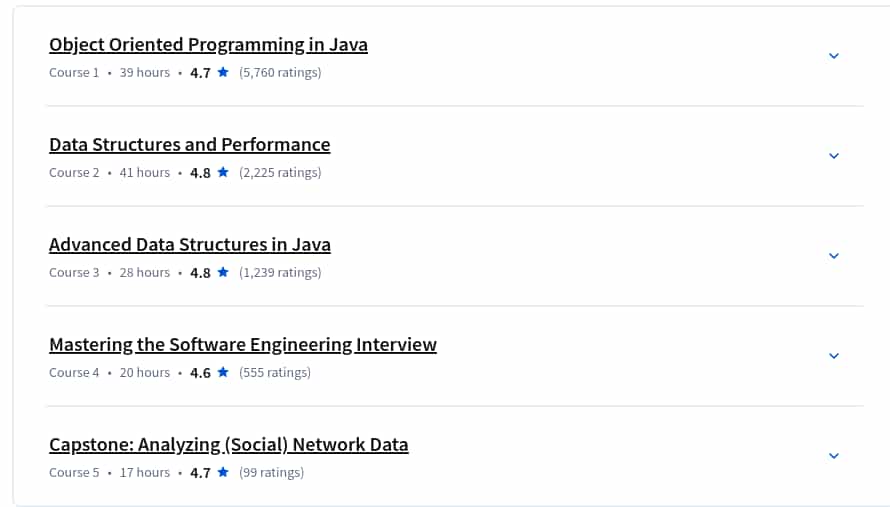Open Data Structures and Performance course link
Image resolution: width=890 pixels, height=507 pixels.
(x=190, y=145)
